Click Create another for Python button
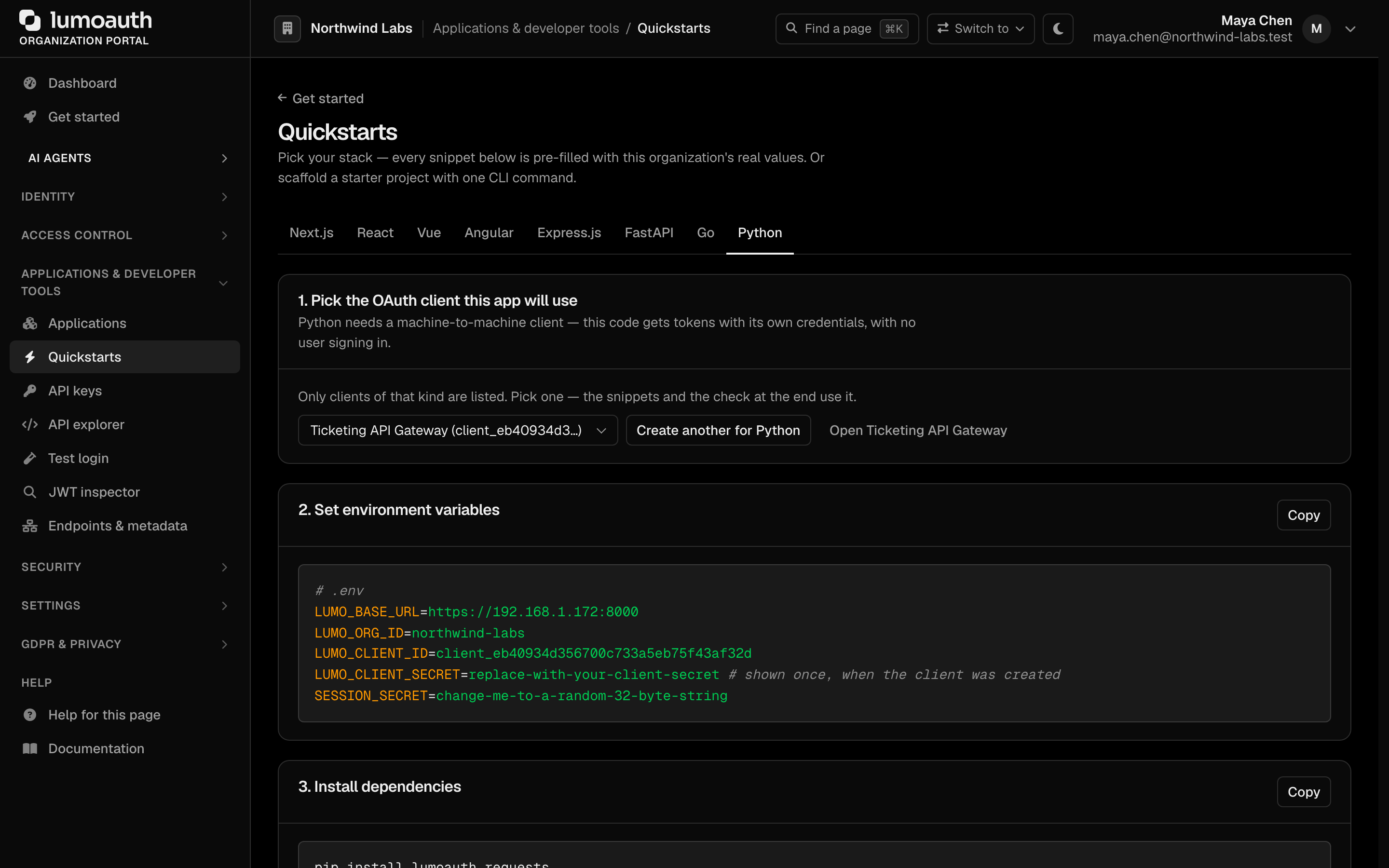This screenshot has height=868, width=1389. (718, 430)
